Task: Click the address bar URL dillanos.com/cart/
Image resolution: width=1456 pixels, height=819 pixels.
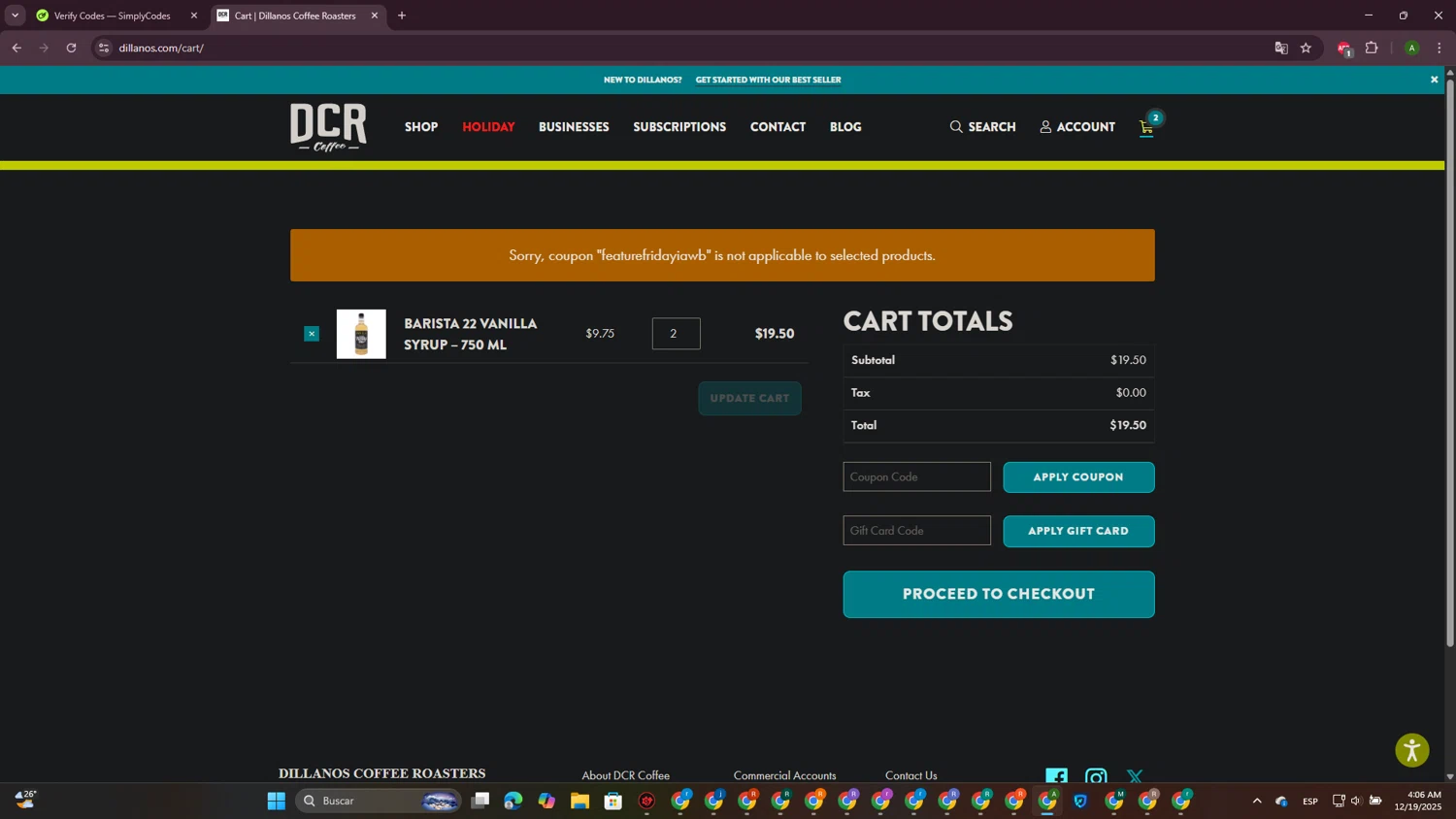Action: coord(161,48)
